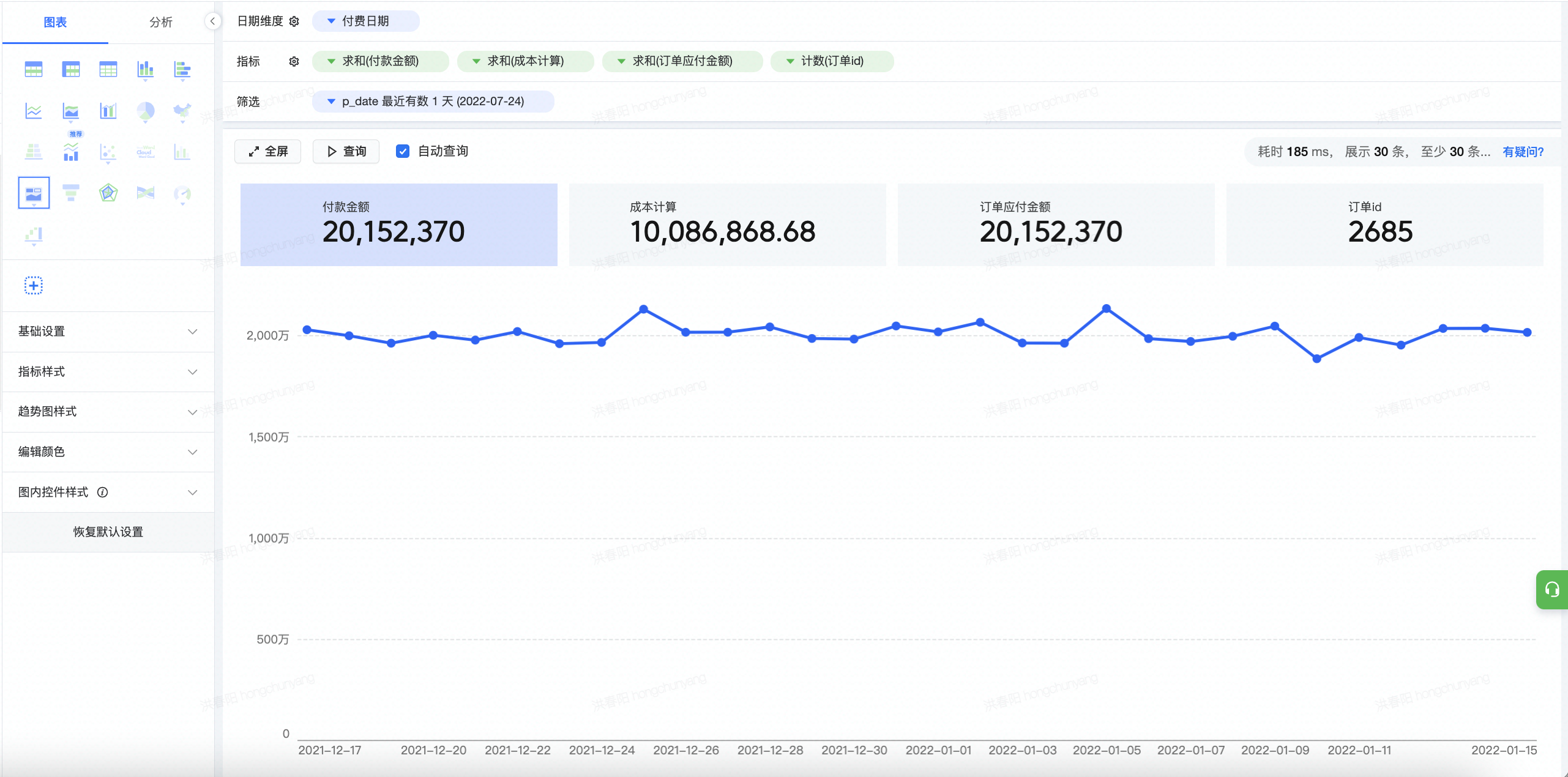
Task: Click the dashed plus add custom chart icon
Action: pyautogui.click(x=34, y=286)
